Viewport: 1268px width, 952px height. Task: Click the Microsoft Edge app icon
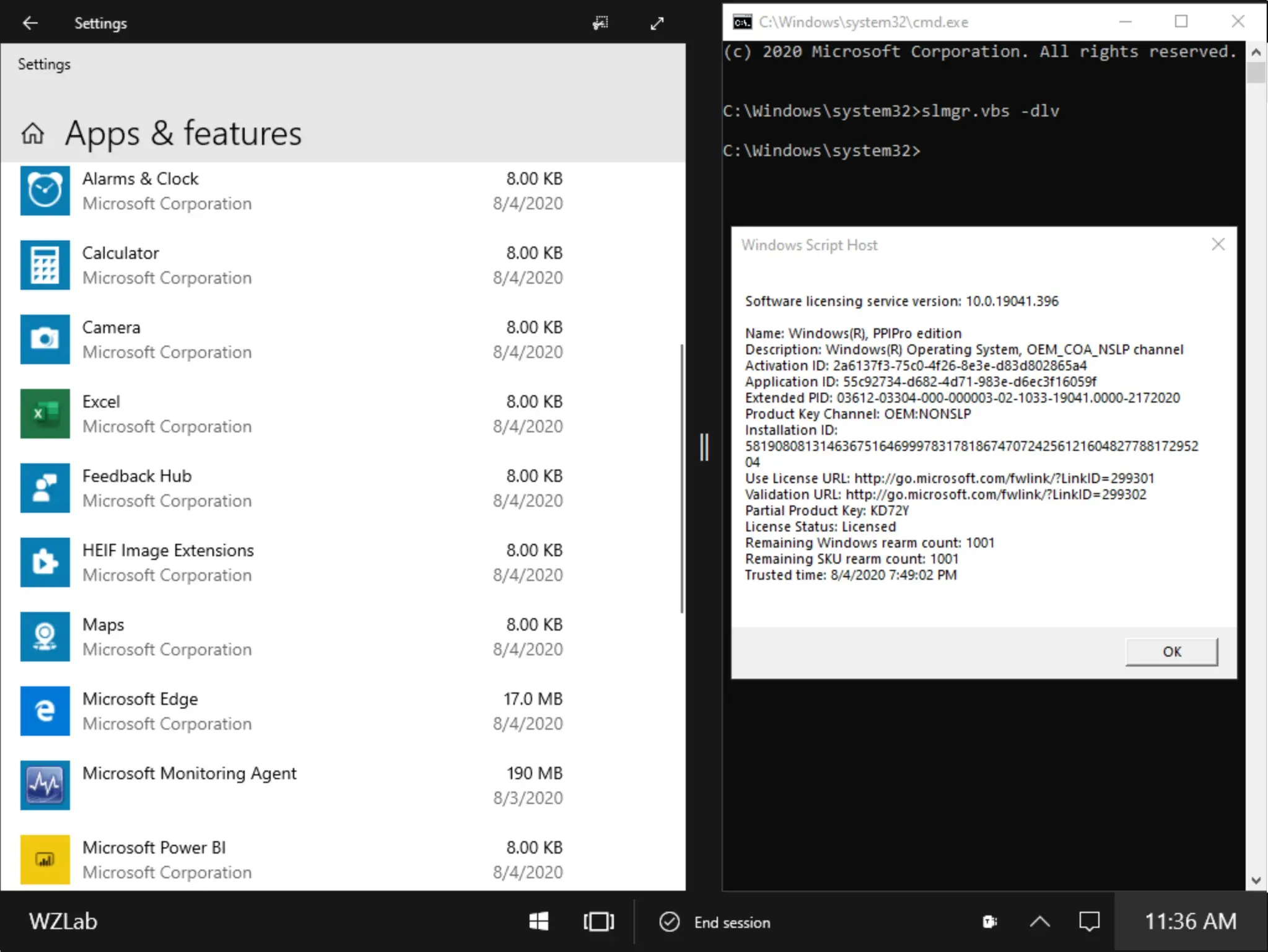click(x=45, y=711)
